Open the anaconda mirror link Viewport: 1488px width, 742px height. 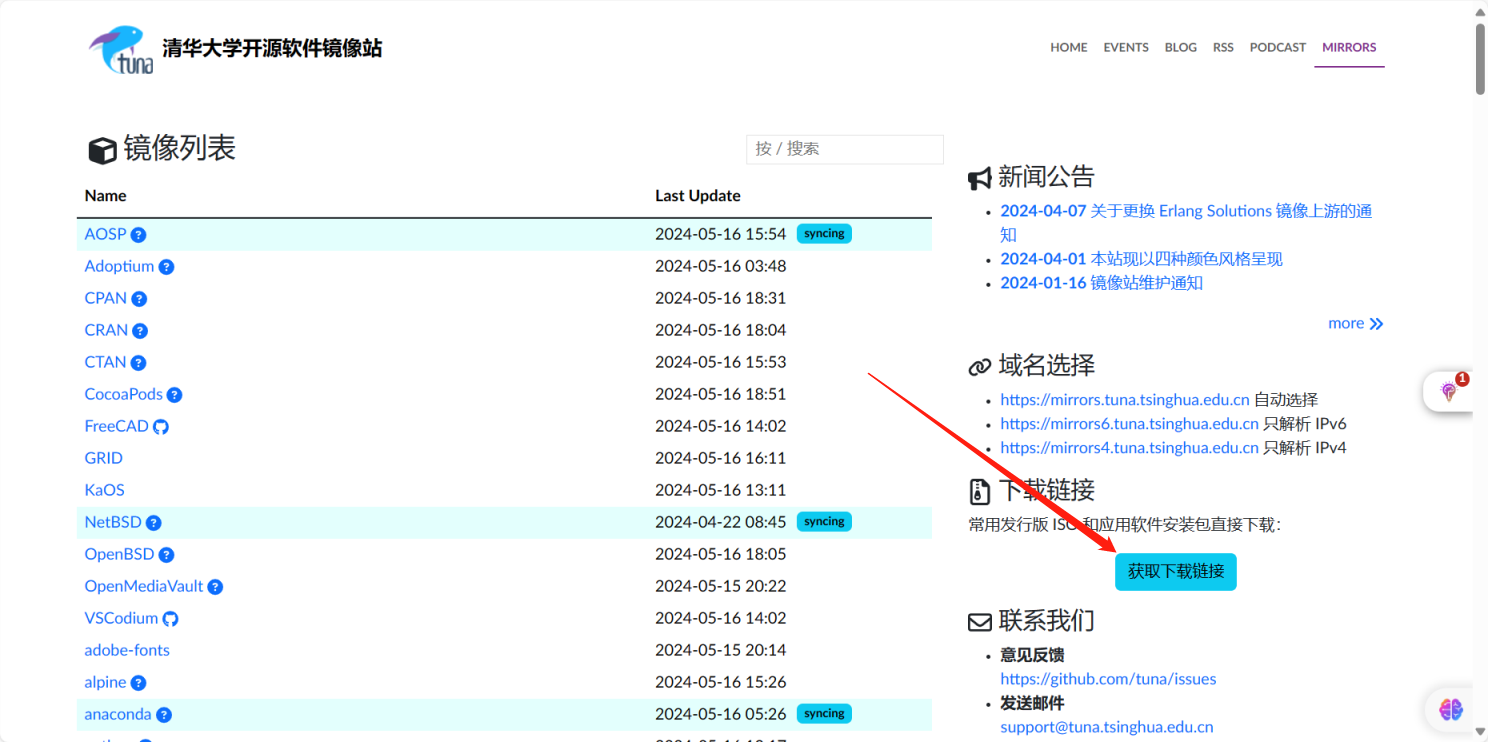(118, 714)
